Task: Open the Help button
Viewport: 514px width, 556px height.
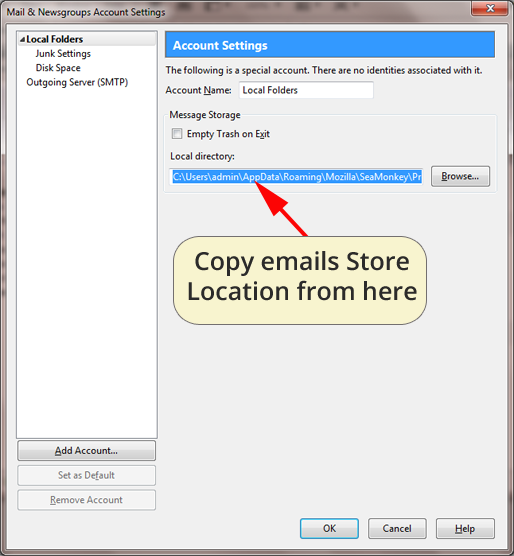Action: [465, 529]
